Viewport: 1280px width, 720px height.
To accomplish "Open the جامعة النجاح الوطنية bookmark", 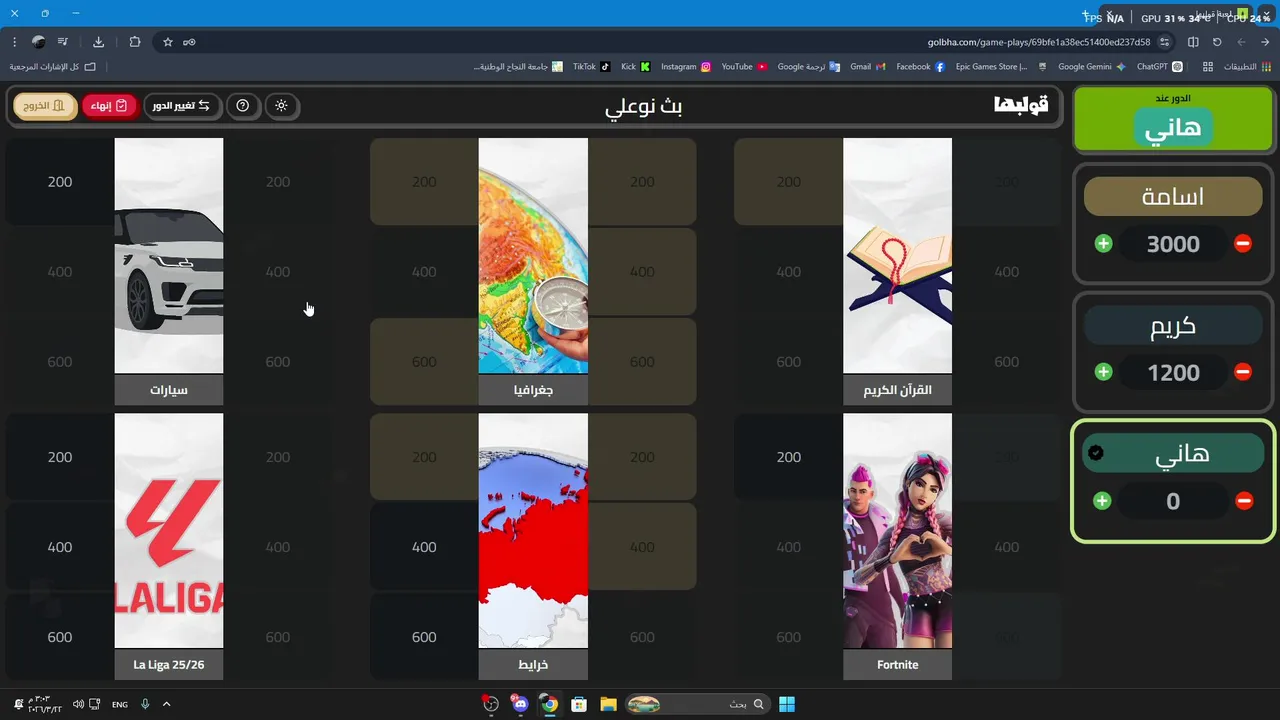I will (518, 67).
